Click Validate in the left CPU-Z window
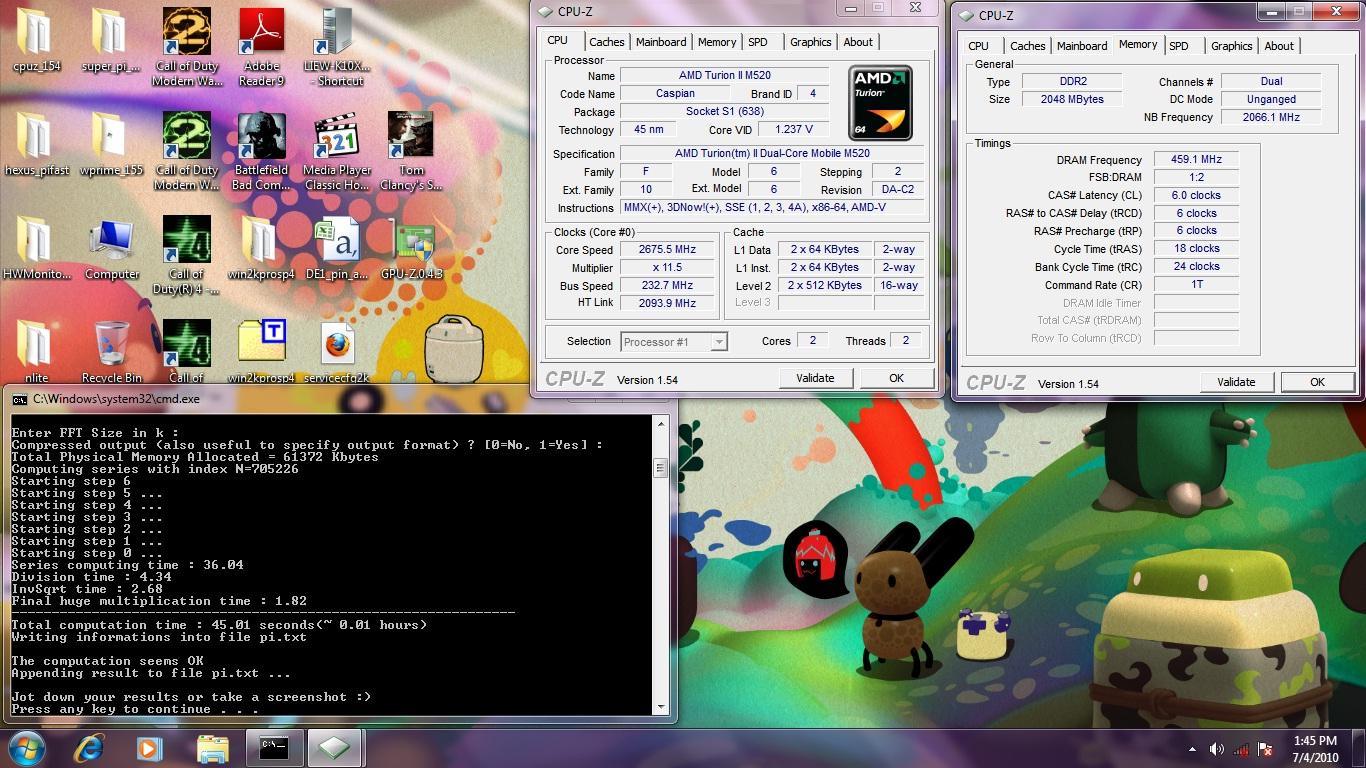 [x=815, y=378]
